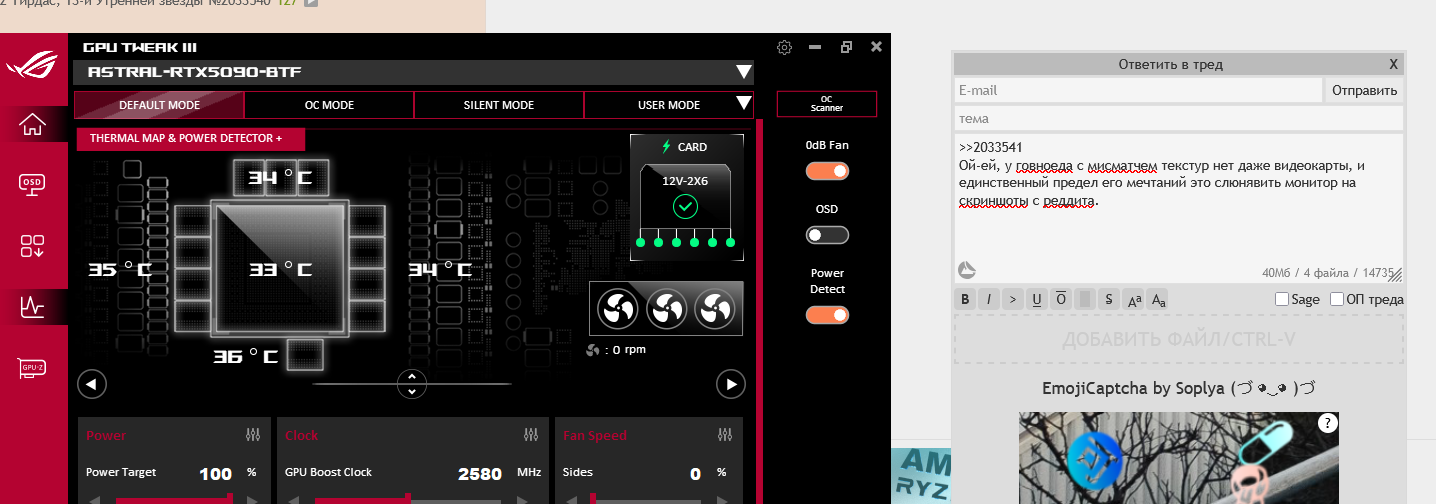Apply italic formatting in reply form

989,299
